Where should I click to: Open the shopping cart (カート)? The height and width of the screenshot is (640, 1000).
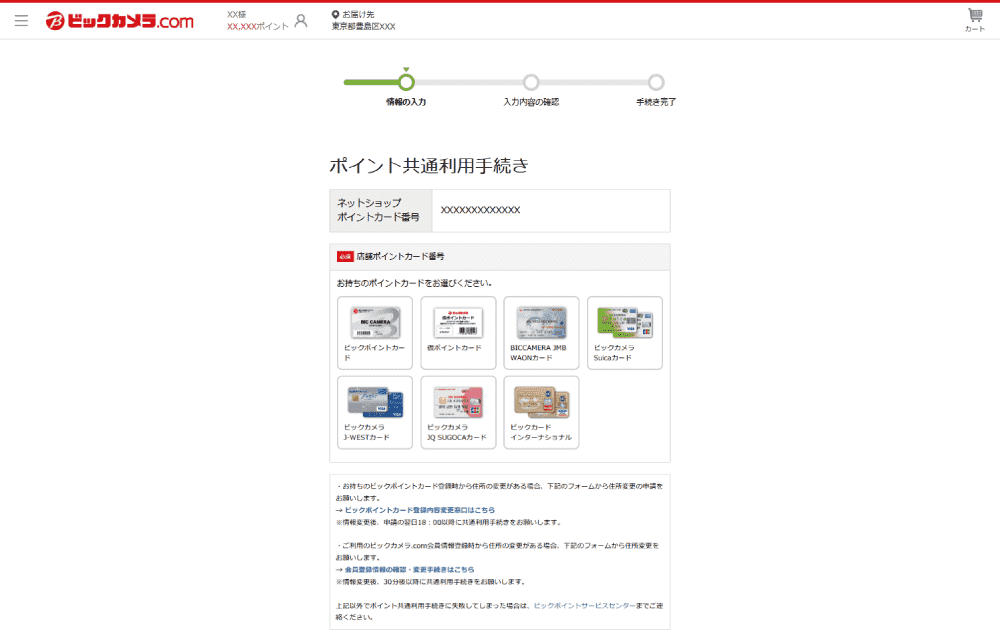tap(973, 14)
